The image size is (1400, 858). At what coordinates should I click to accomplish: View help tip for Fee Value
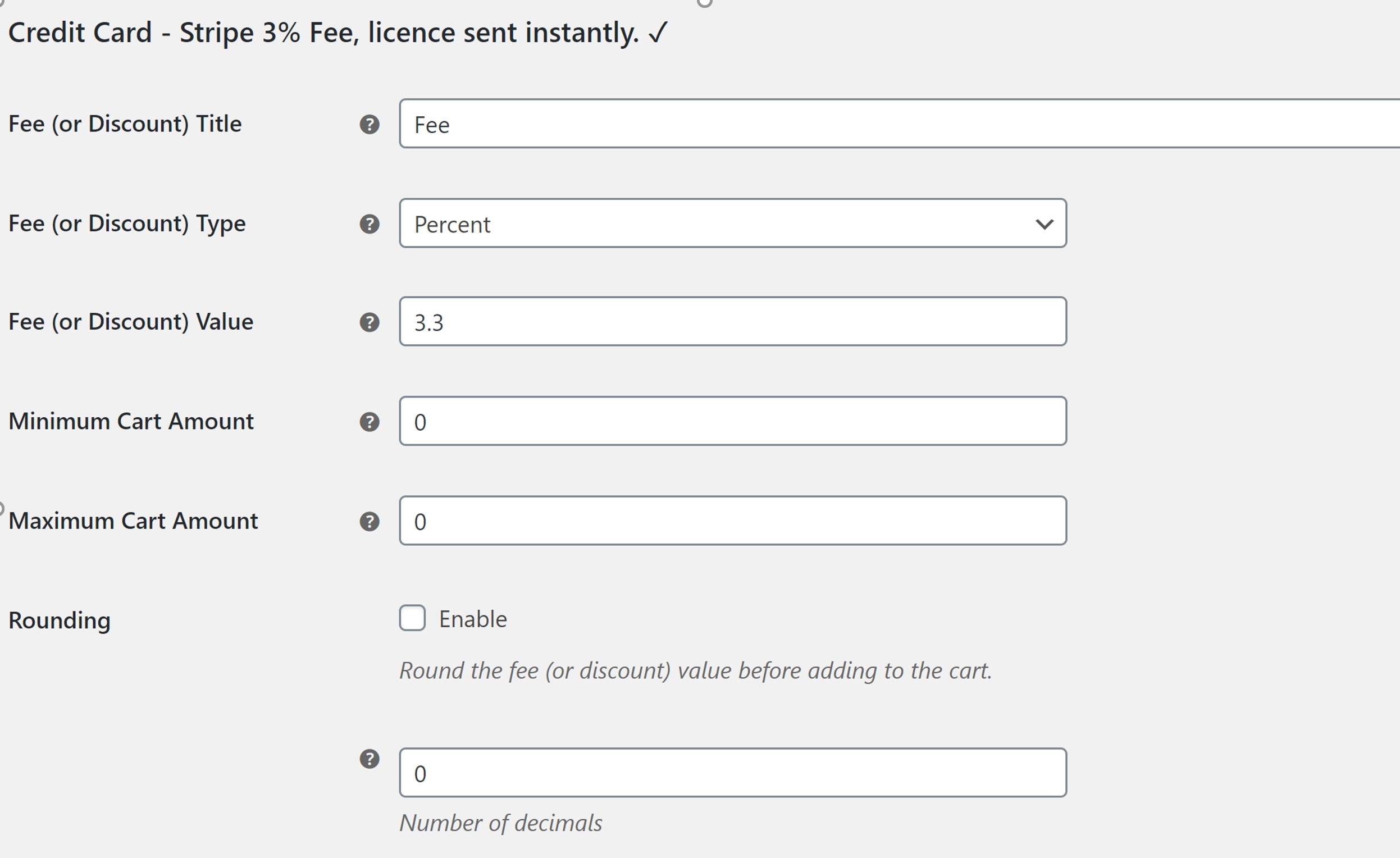coord(370,322)
